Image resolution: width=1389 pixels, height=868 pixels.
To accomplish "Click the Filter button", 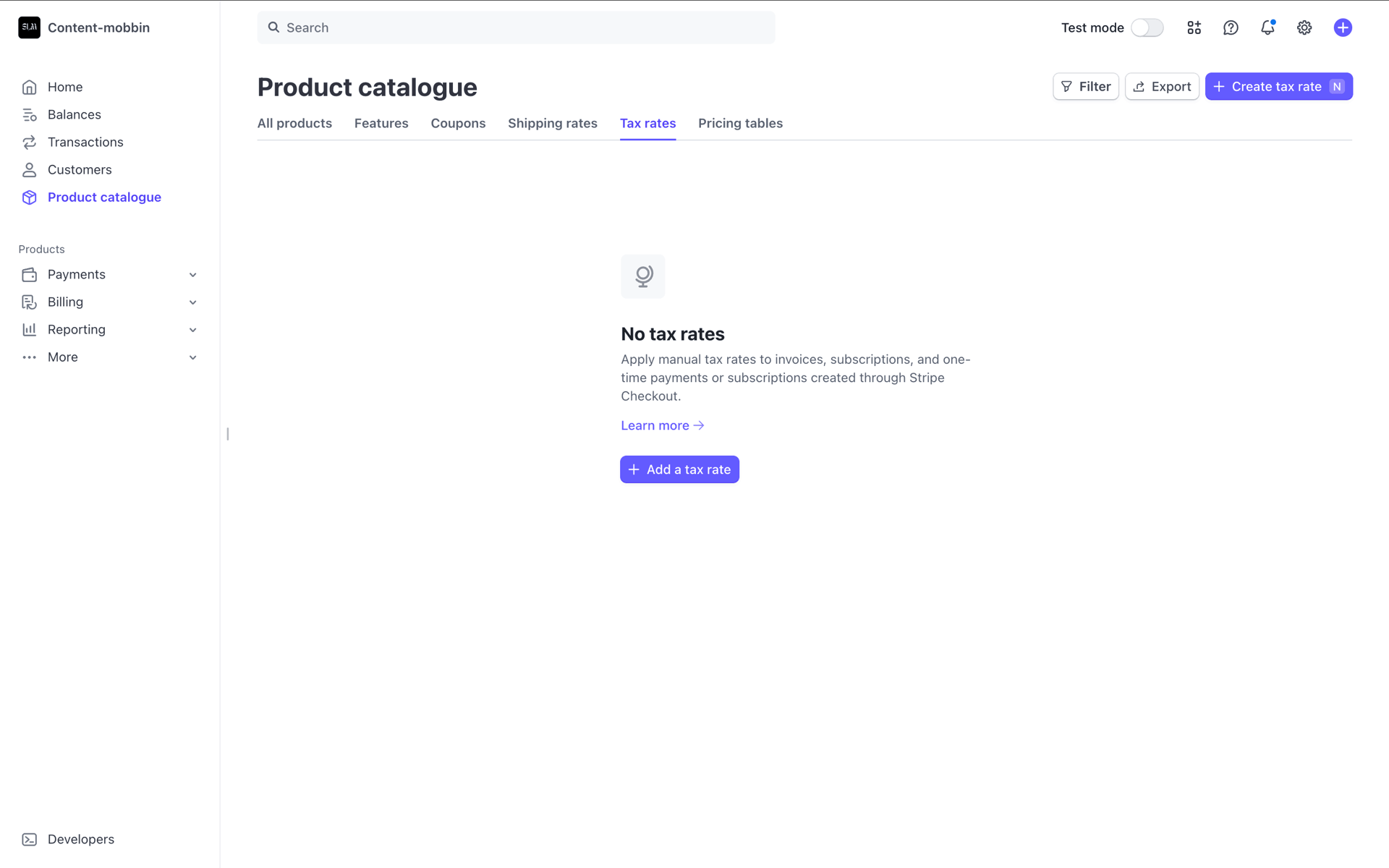I will pyautogui.click(x=1086, y=87).
